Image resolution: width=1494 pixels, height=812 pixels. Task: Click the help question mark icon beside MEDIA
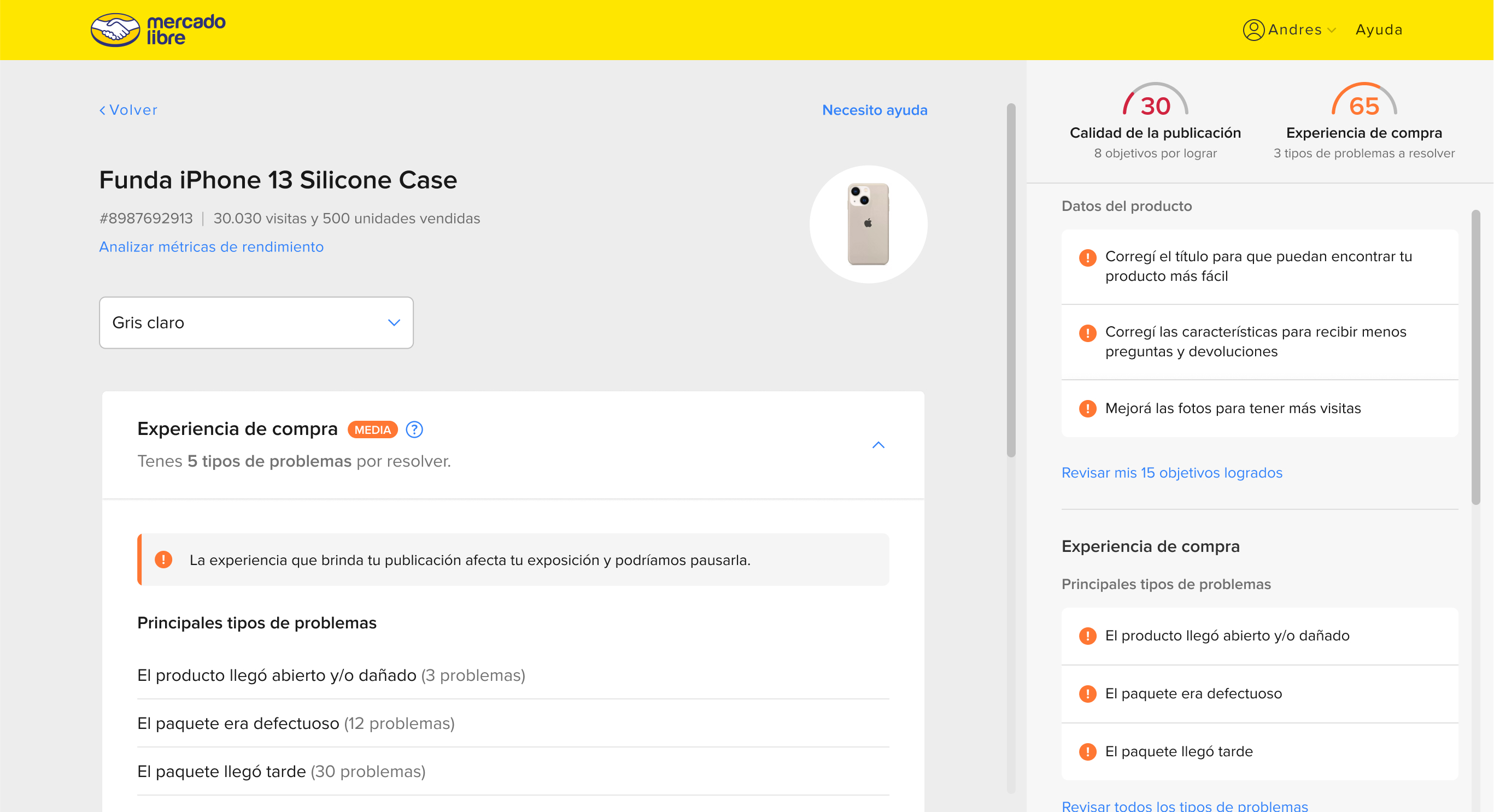click(414, 429)
